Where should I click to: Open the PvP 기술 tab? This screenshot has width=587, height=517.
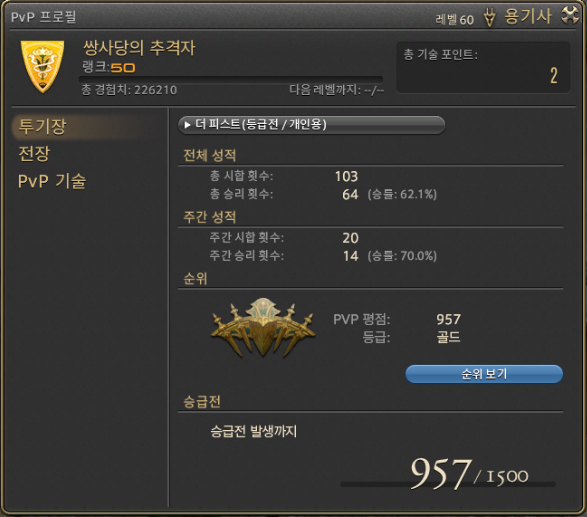[x=52, y=181]
